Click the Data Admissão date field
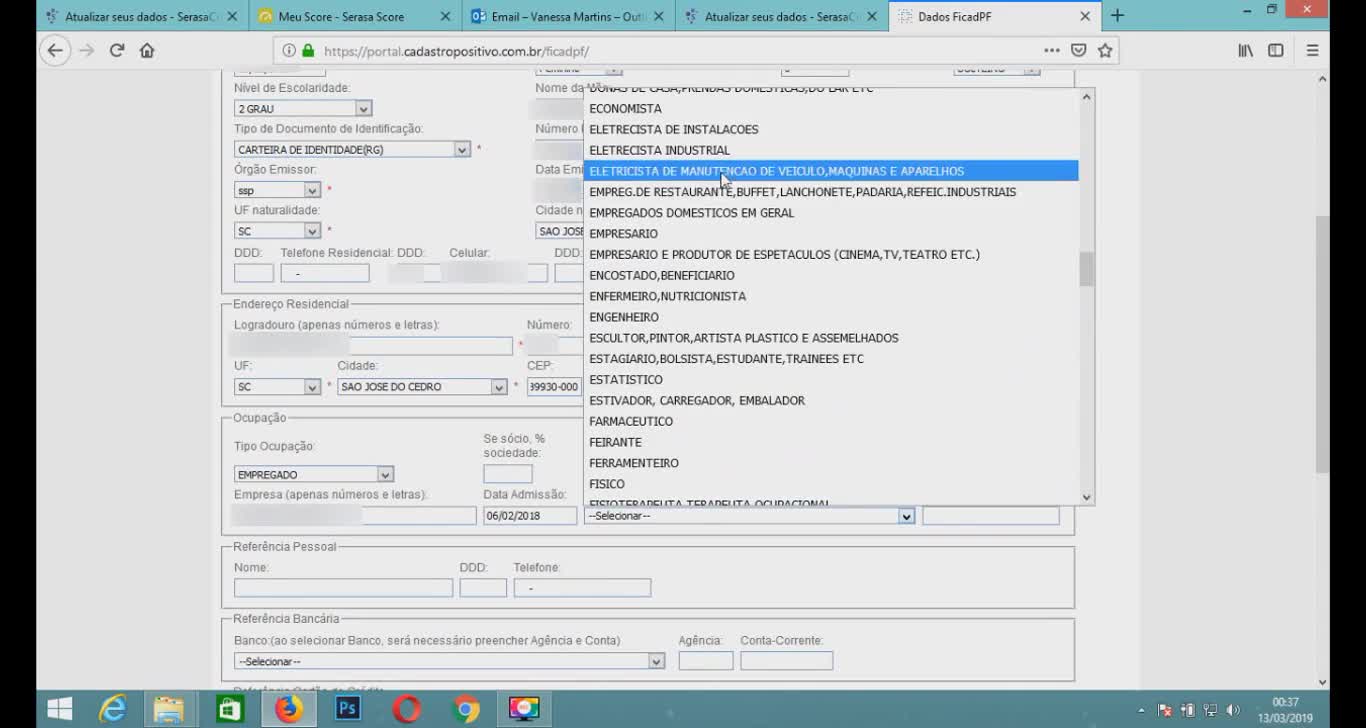Image resolution: width=1366 pixels, height=728 pixels. pos(530,516)
